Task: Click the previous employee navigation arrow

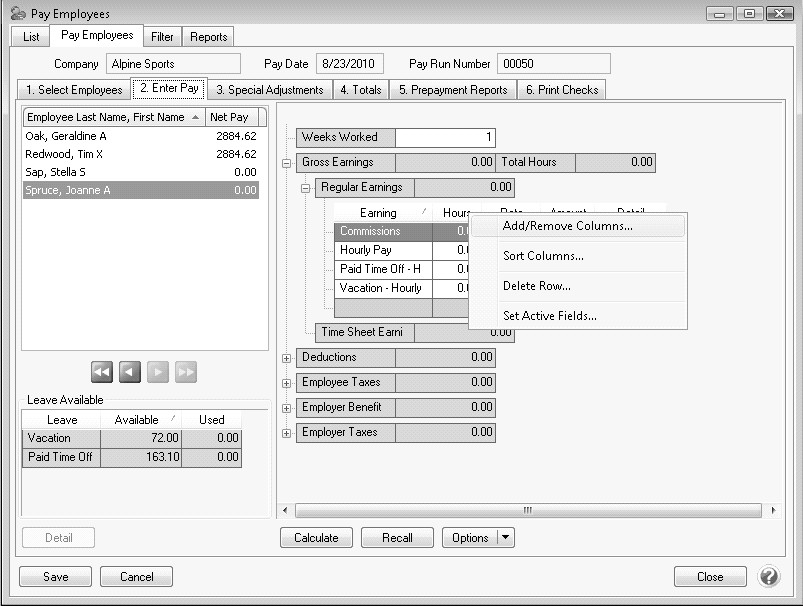Action: point(130,372)
